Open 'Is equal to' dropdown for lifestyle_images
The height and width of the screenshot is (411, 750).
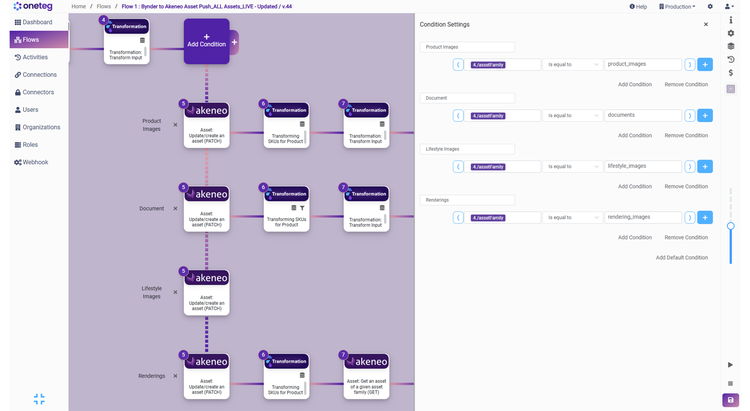573,166
